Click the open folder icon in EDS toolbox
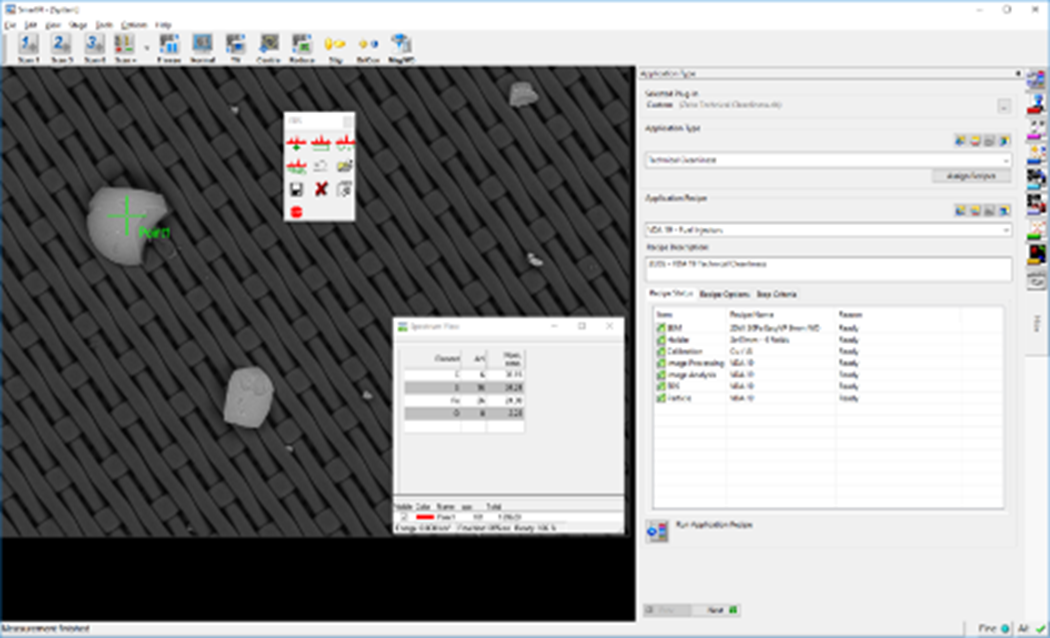 [x=344, y=166]
